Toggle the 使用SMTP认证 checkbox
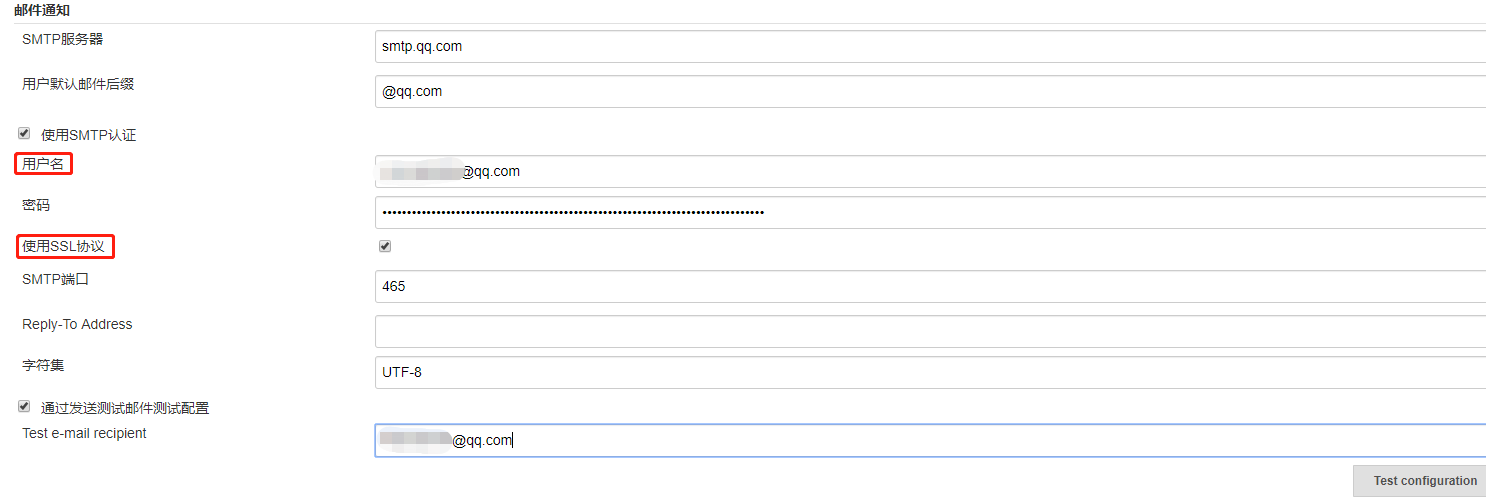 [x=24, y=133]
